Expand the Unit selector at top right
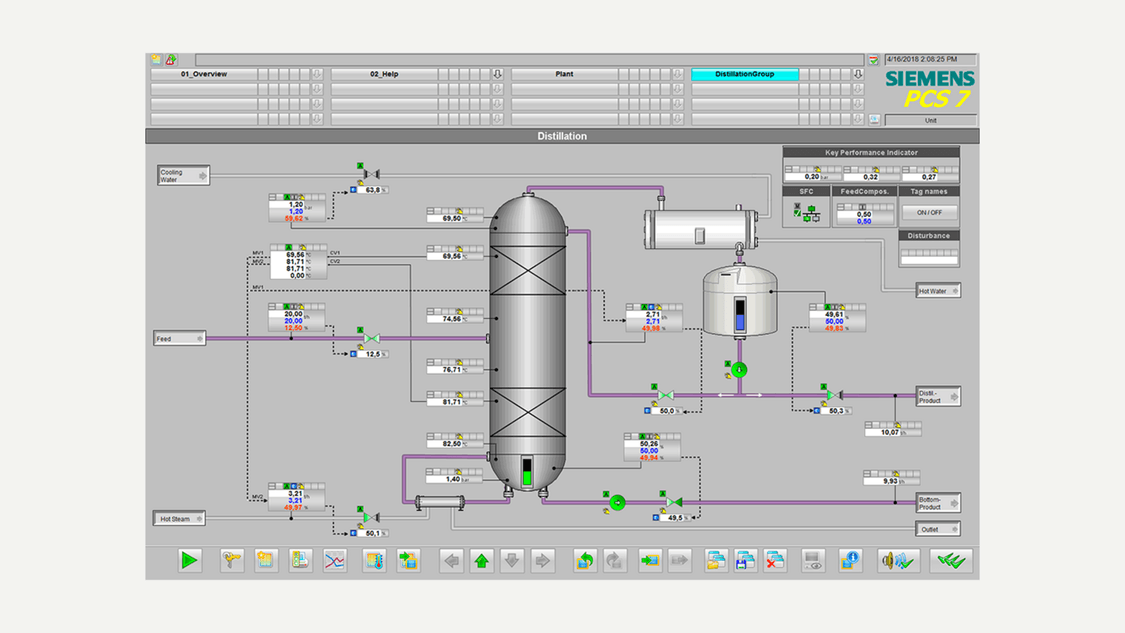1125x633 pixels. point(930,119)
